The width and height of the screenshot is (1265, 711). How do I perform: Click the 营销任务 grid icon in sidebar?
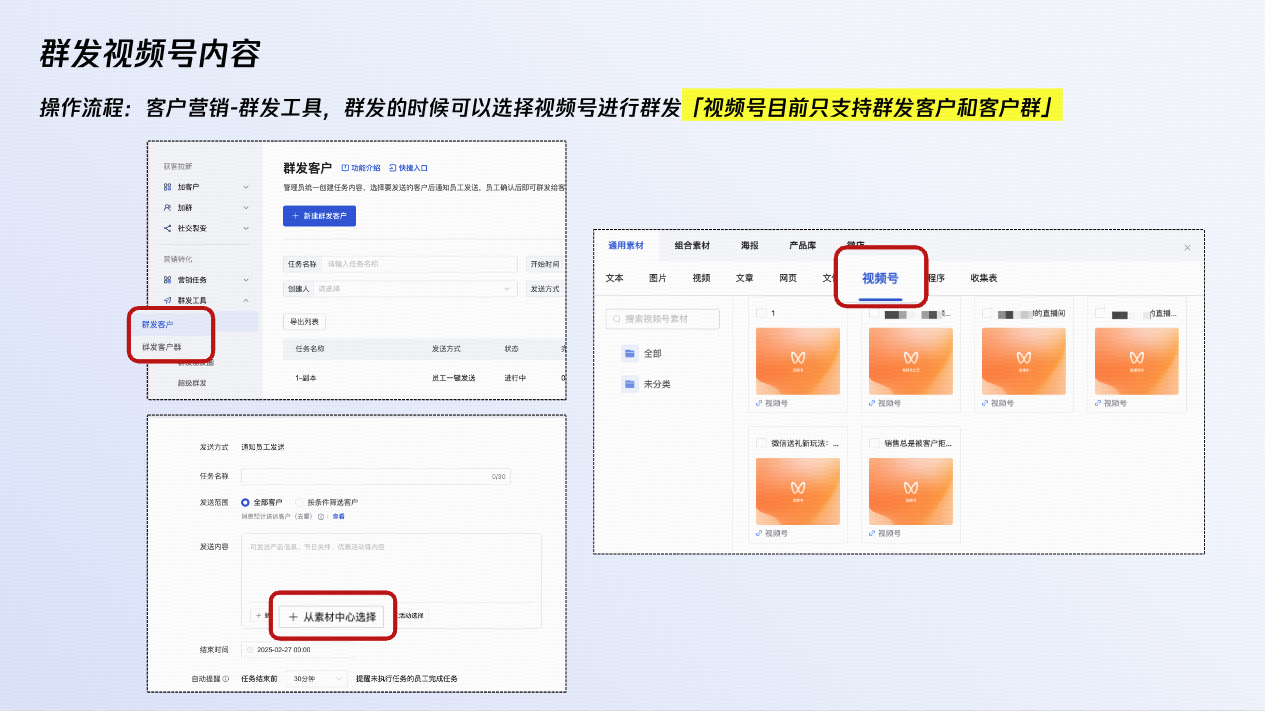coord(167,280)
